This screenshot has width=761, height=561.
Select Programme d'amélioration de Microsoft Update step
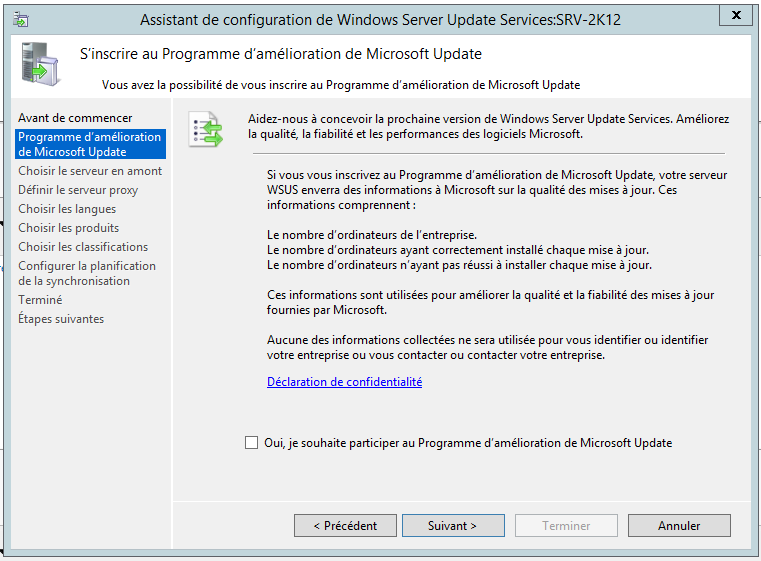(91, 144)
